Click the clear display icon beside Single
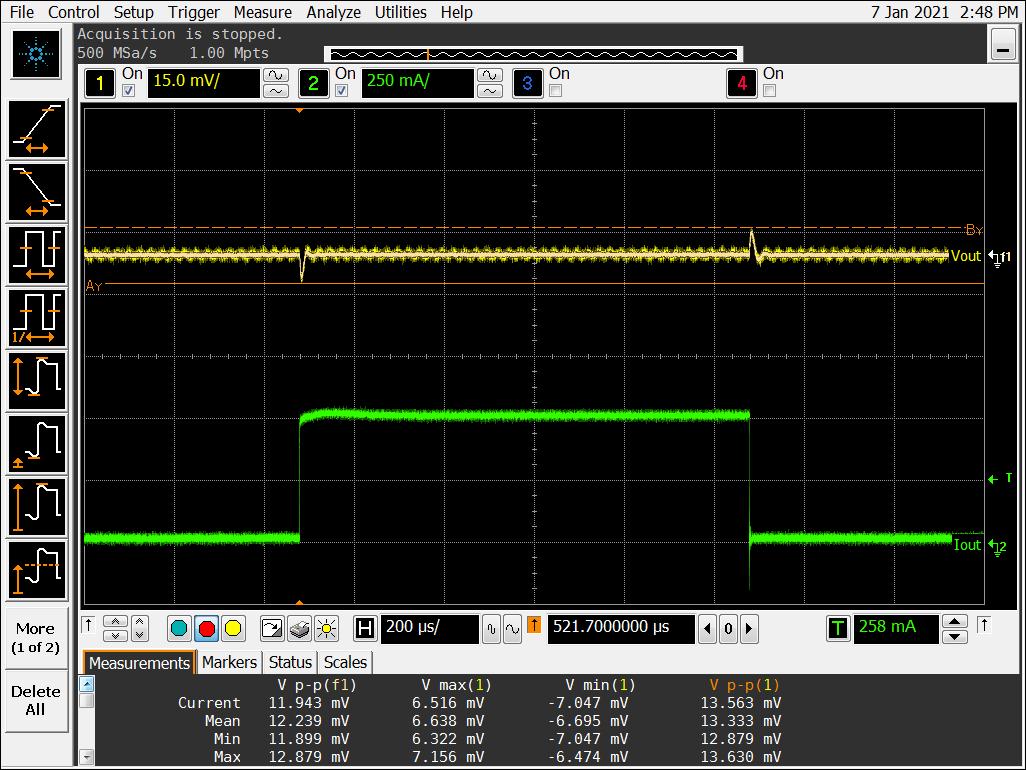Viewport: 1026px width, 770px height. pyautogui.click(x=272, y=629)
